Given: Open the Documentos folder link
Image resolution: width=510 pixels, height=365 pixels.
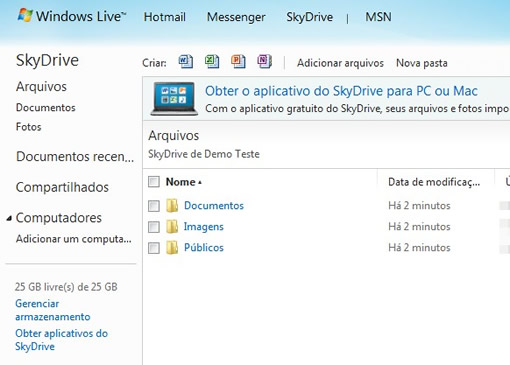Looking at the screenshot, I should (214, 206).
